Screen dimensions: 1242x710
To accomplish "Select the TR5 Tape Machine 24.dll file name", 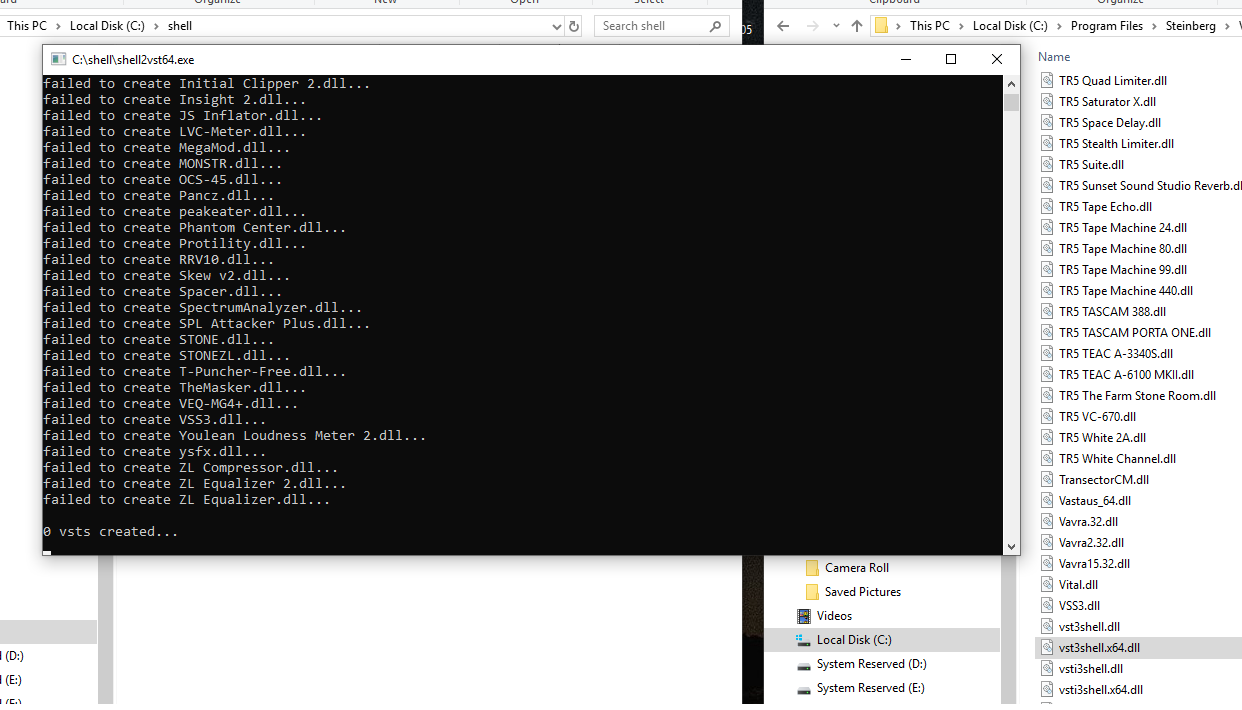I will [x=1123, y=228].
